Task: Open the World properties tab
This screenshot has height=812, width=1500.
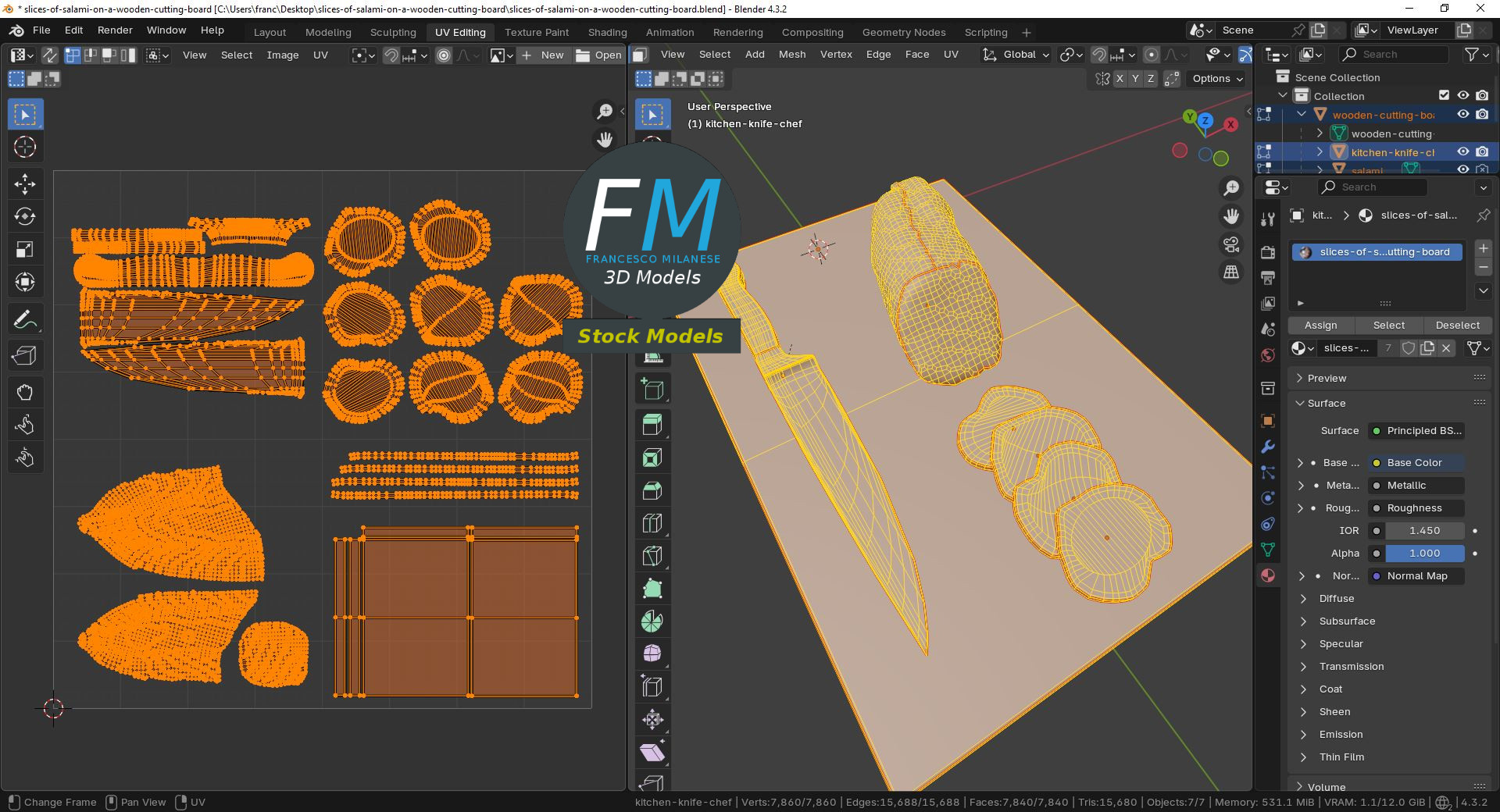Action: [1268, 355]
